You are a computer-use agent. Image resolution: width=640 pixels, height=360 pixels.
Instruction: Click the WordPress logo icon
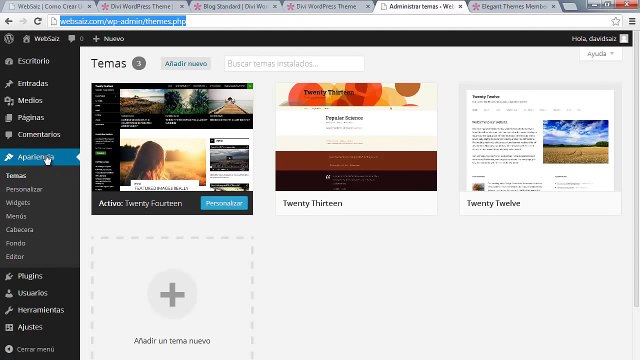tap(9, 38)
